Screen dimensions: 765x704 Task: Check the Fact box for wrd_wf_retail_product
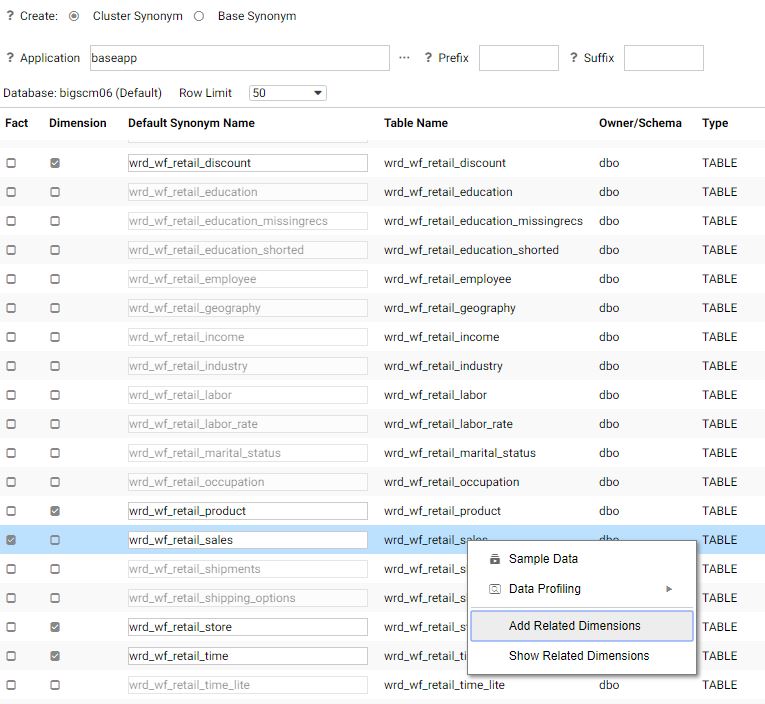(x=11, y=511)
